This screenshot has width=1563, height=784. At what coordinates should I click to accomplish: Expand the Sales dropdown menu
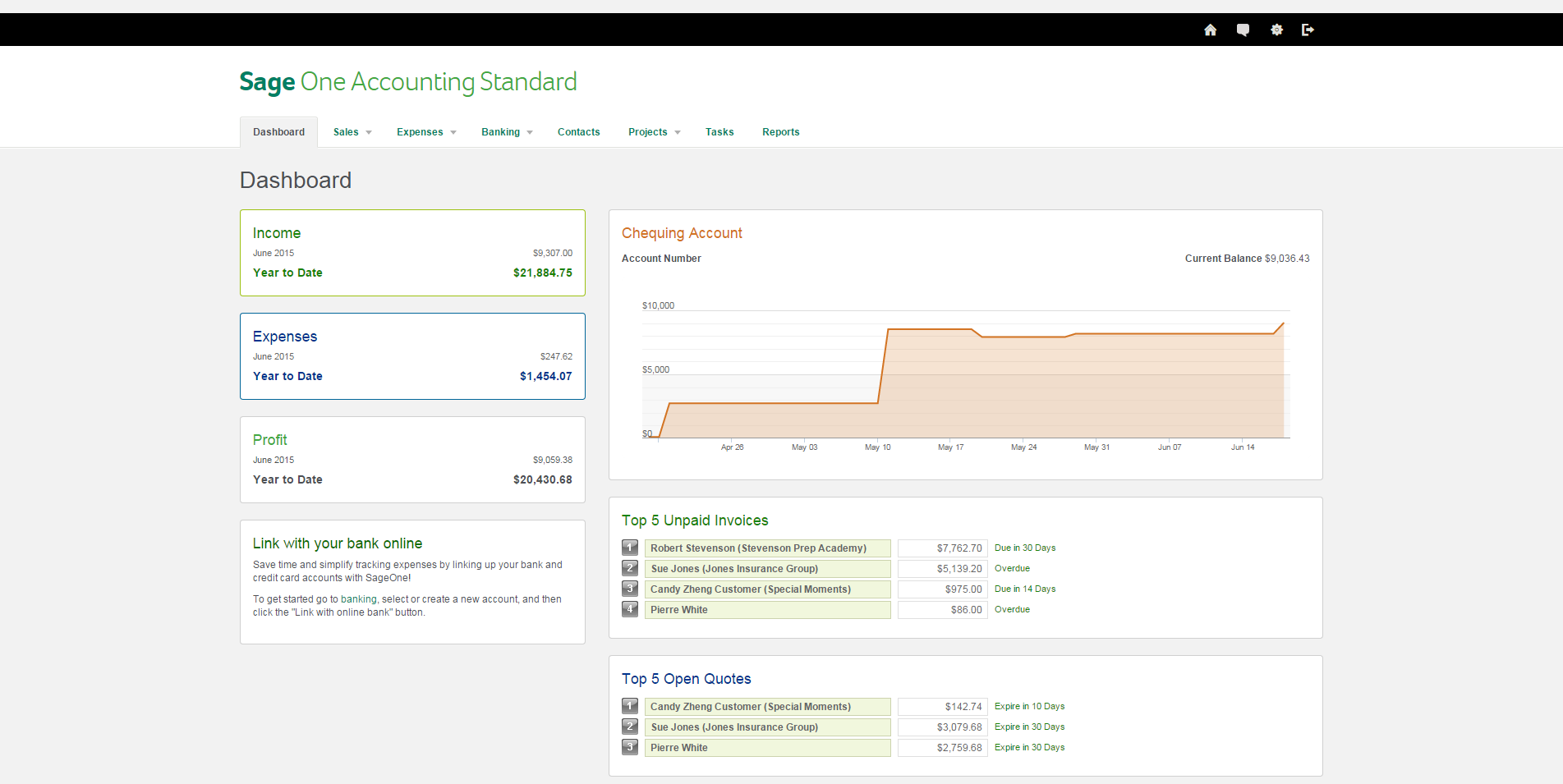click(352, 131)
